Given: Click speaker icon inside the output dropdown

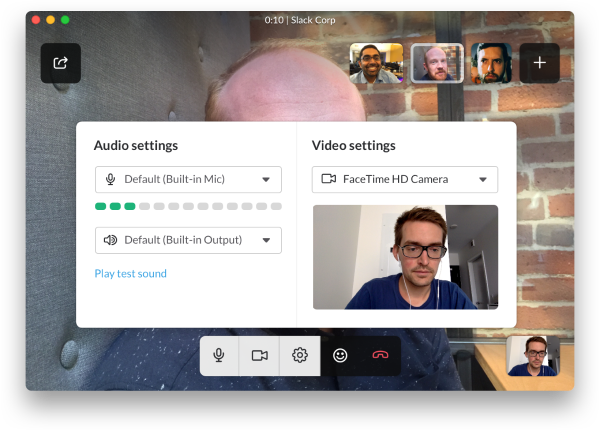Looking at the screenshot, I should pos(110,240).
